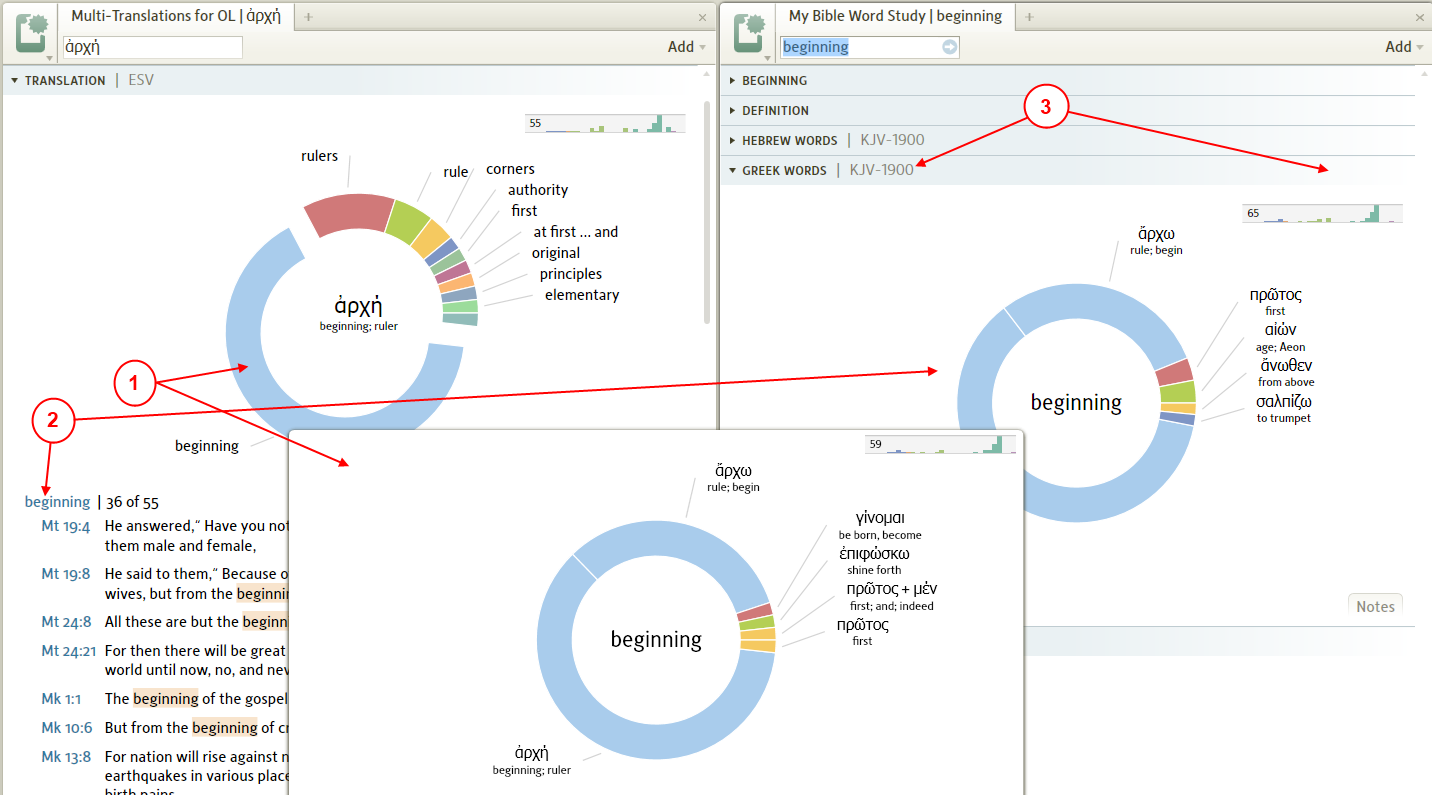1432x795 pixels.
Task: Click the principles label on the ἀρχή chart
Action: [x=571, y=274]
